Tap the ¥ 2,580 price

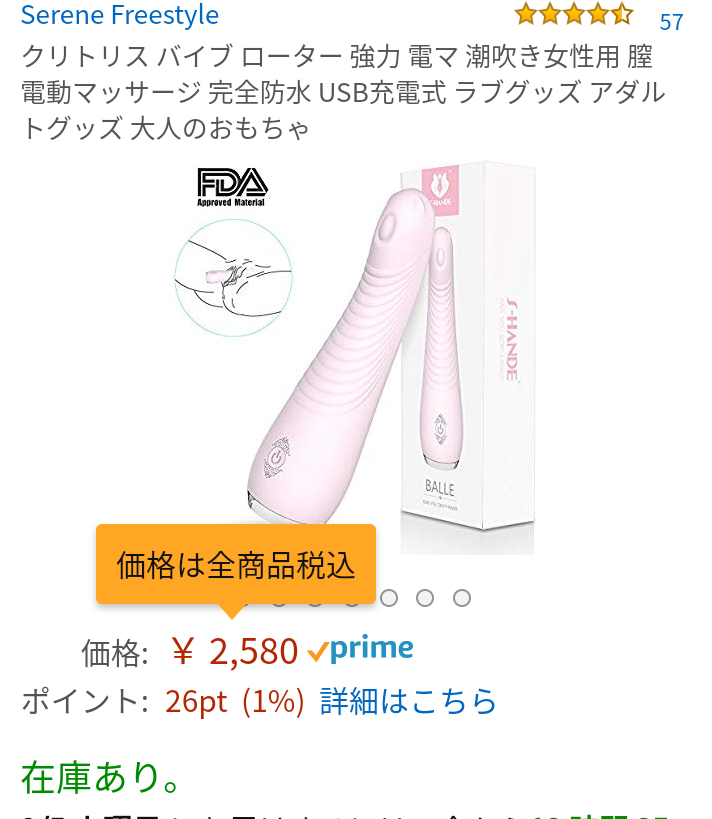coord(235,651)
